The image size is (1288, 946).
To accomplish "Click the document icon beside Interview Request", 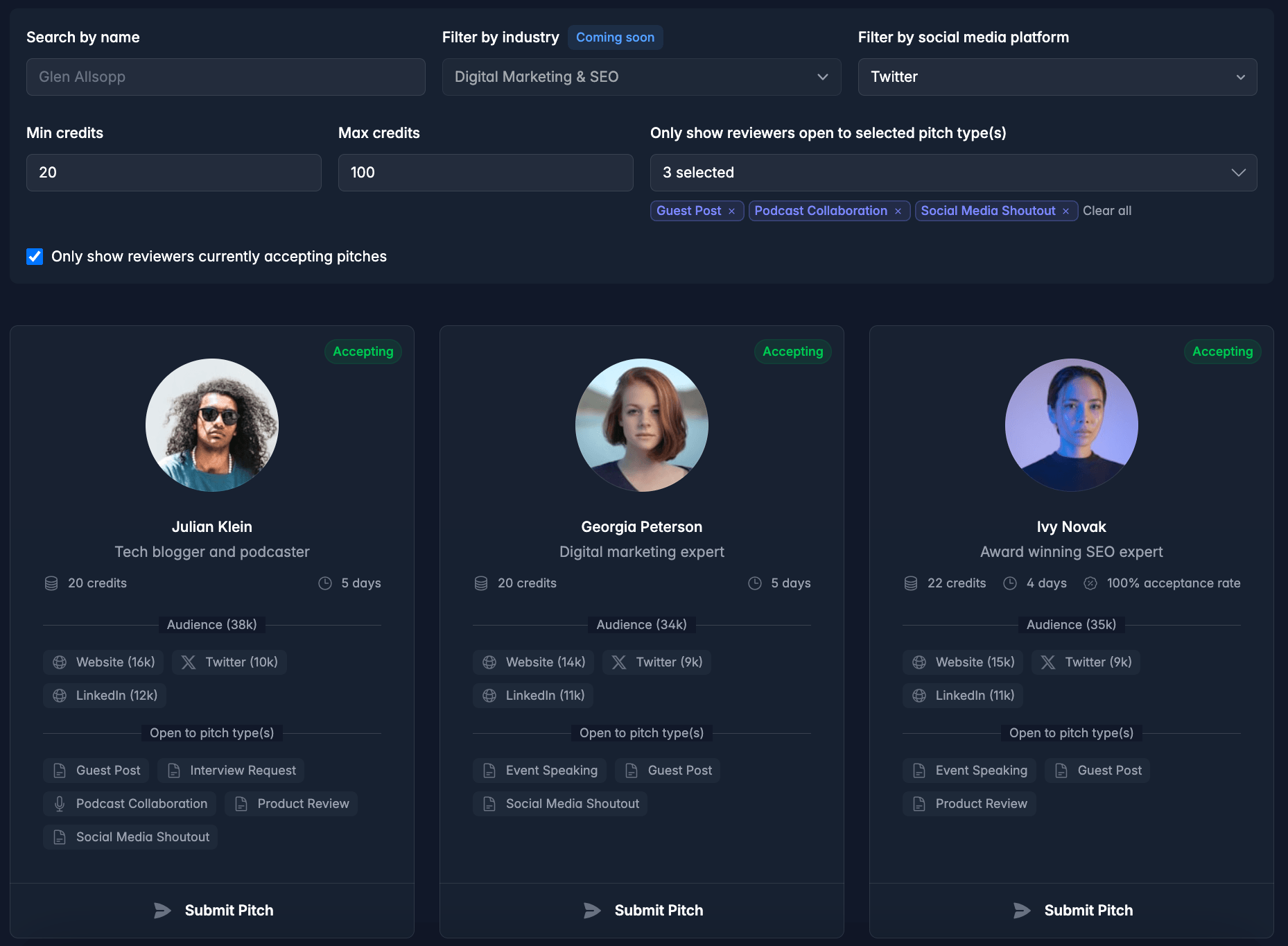I will coord(174,771).
